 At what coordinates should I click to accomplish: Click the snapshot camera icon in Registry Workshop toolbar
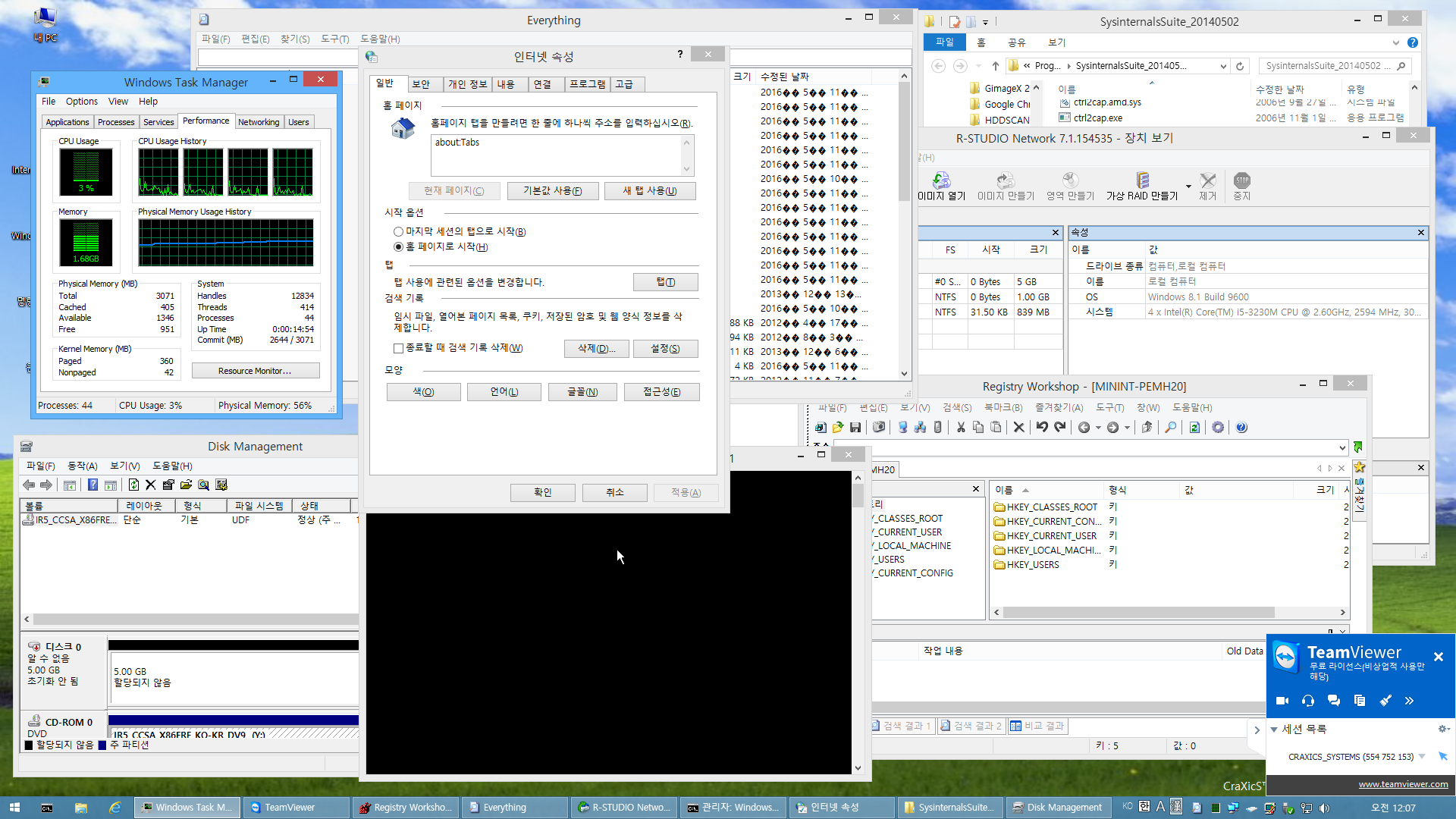coord(879,428)
